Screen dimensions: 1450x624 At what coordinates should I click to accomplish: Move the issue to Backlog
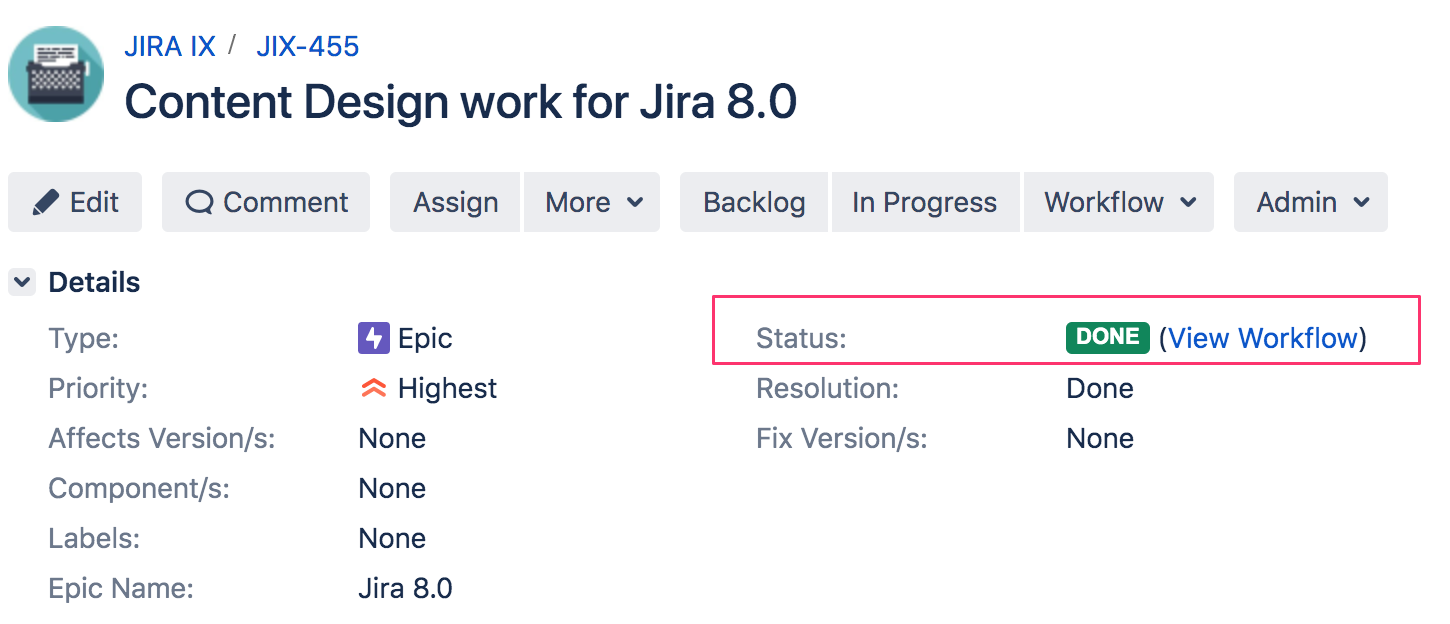[x=754, y=202]
